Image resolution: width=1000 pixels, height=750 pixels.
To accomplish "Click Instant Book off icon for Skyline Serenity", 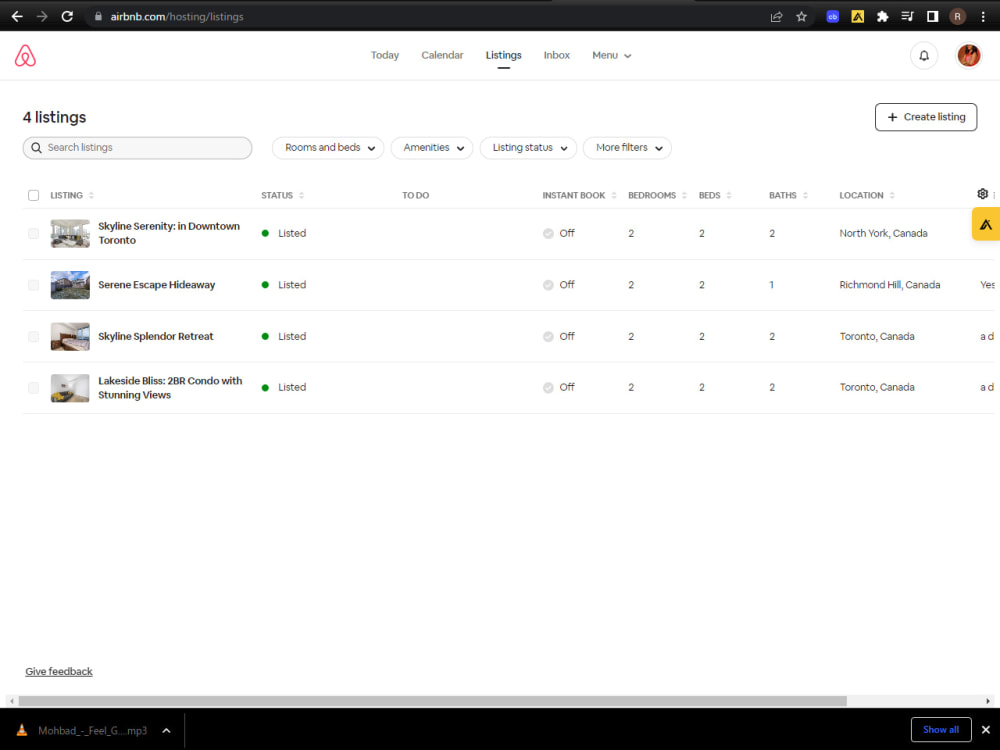I will pos(548,233).
